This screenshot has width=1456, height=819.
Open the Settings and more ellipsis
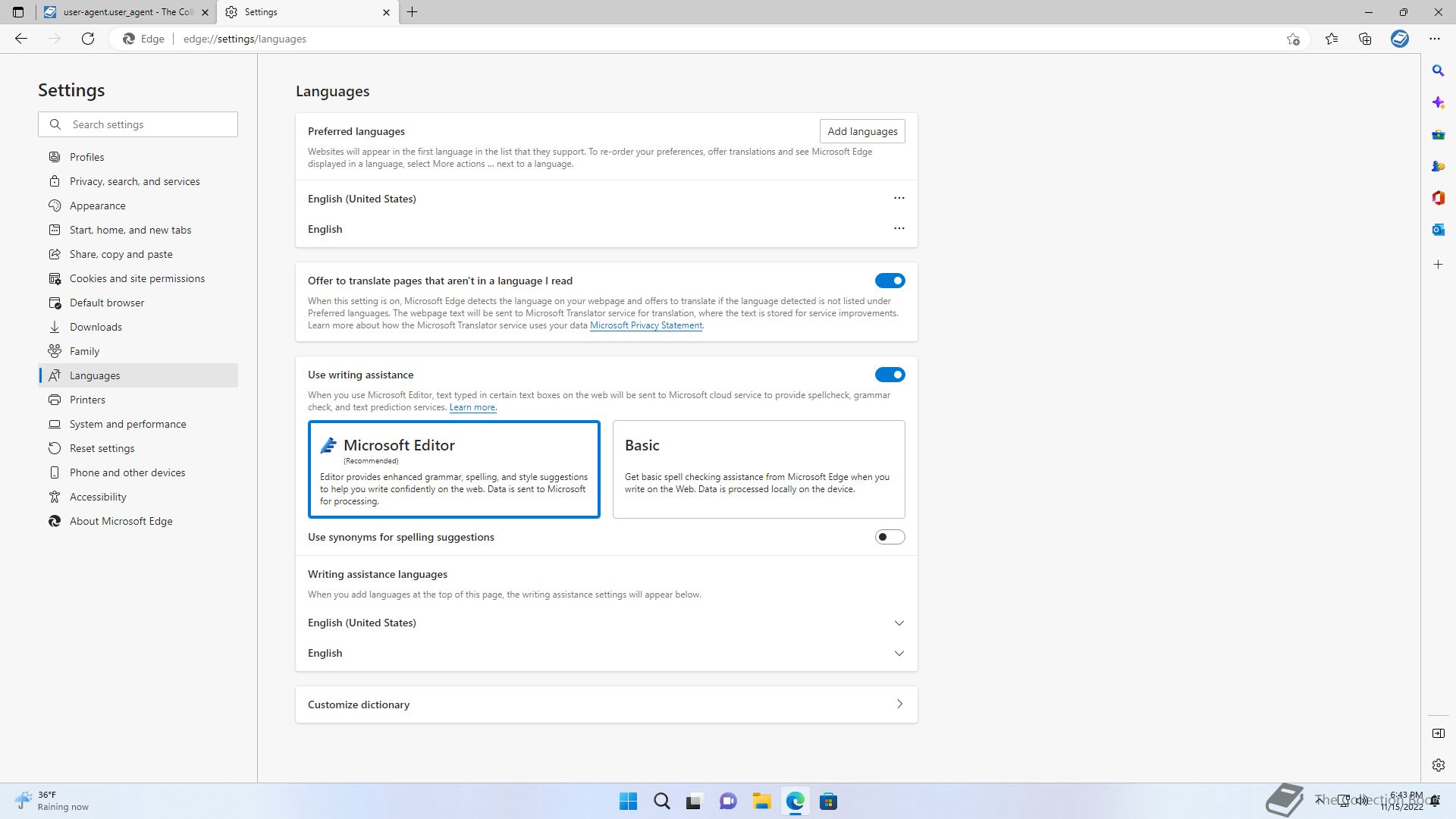tap(1434, 39)
